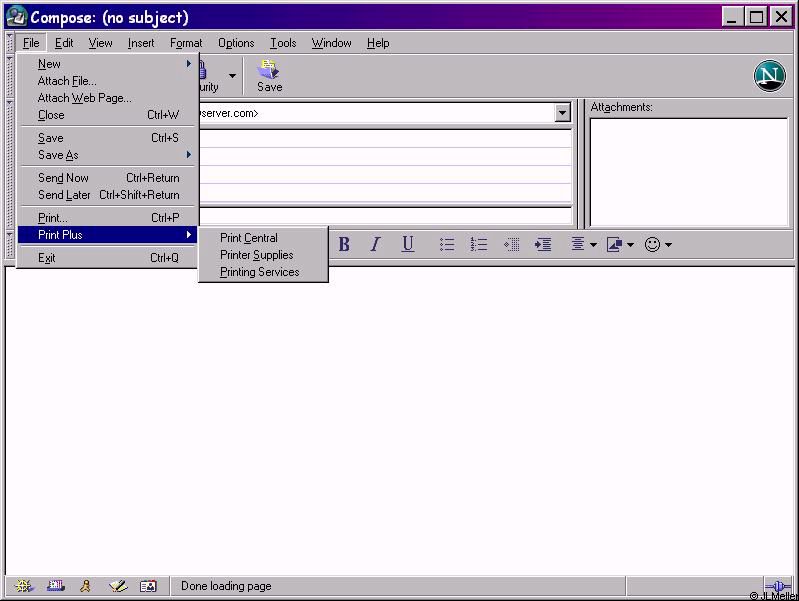Increase text indent with indent icon
The height and width of the screenshot is (601, 799).
click(543, 245)
